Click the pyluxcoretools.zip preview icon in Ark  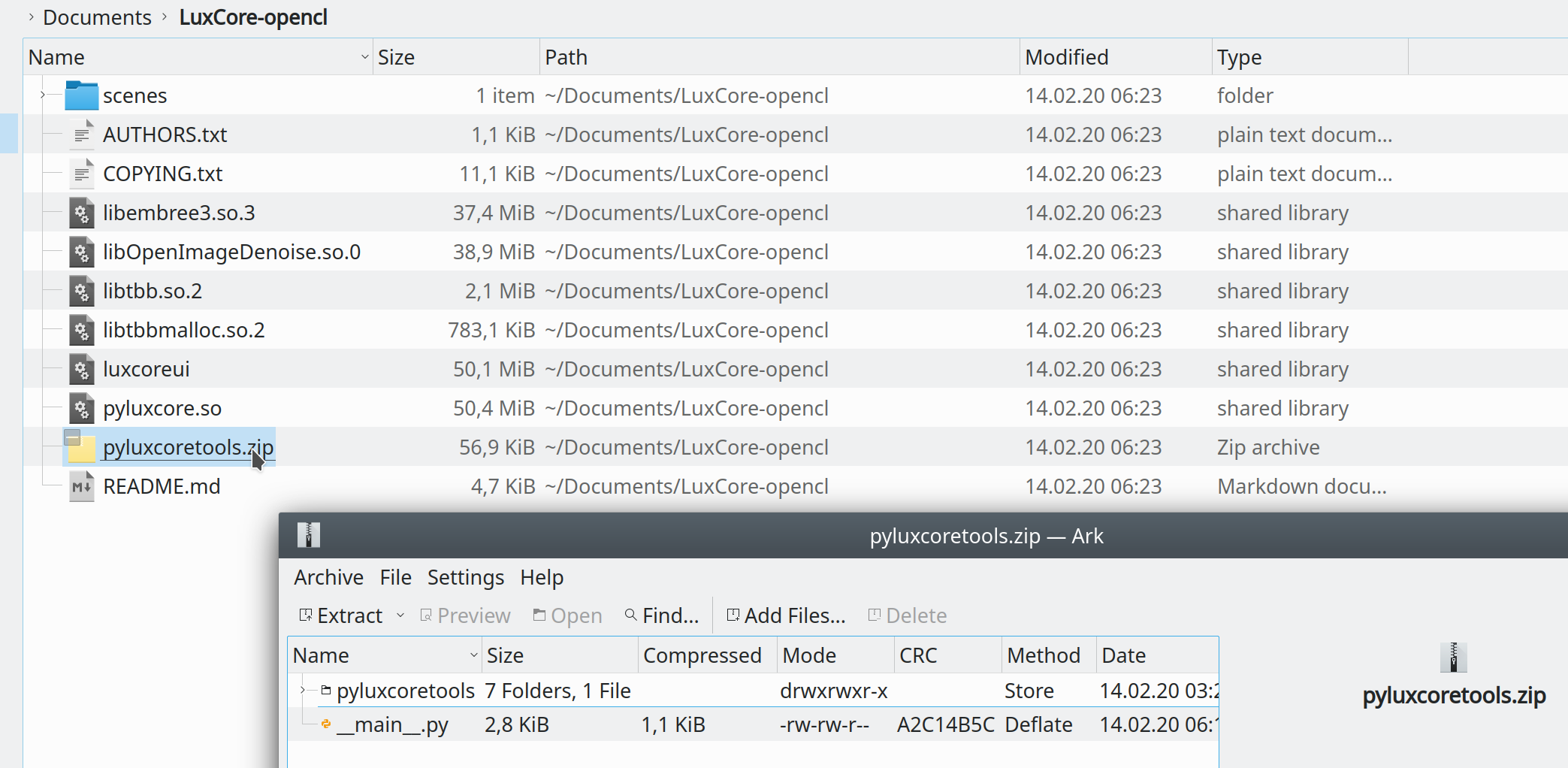coord(1453,658)
